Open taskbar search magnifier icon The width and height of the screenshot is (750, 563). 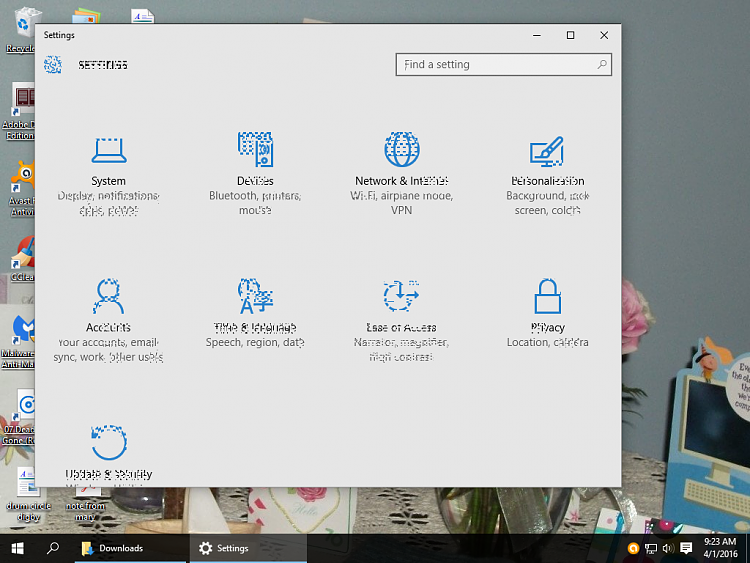(x=53, y=548)
